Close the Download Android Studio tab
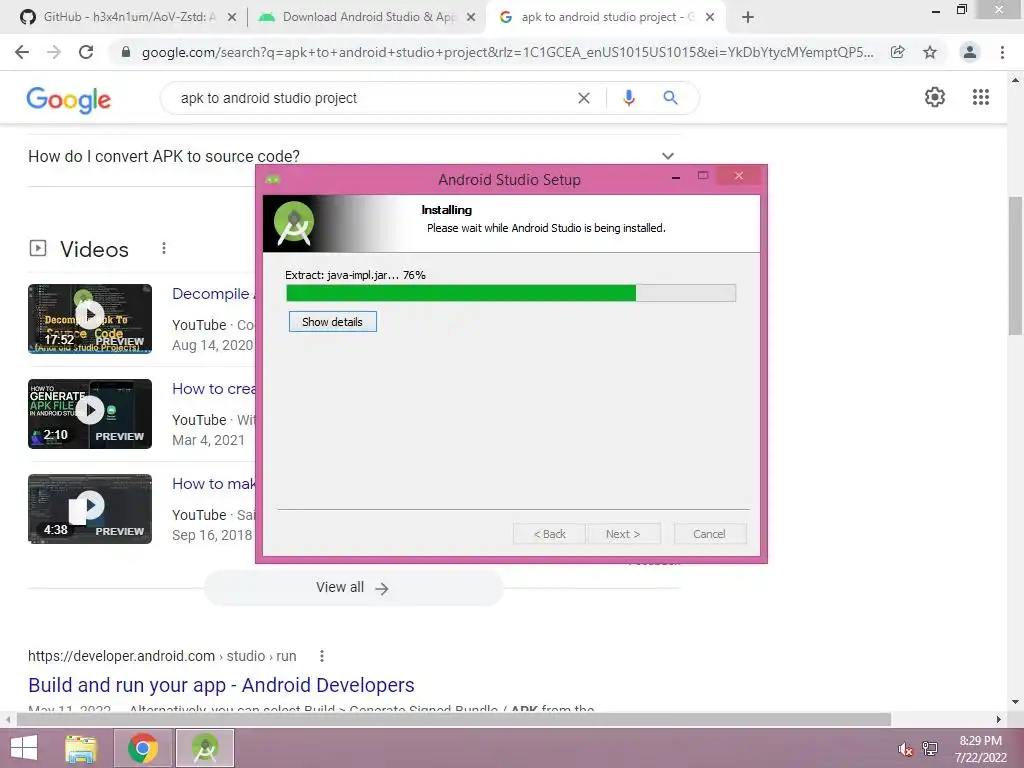Image resolution: width=1024 pixels, height=768 pixels. (x=471, y=18)
